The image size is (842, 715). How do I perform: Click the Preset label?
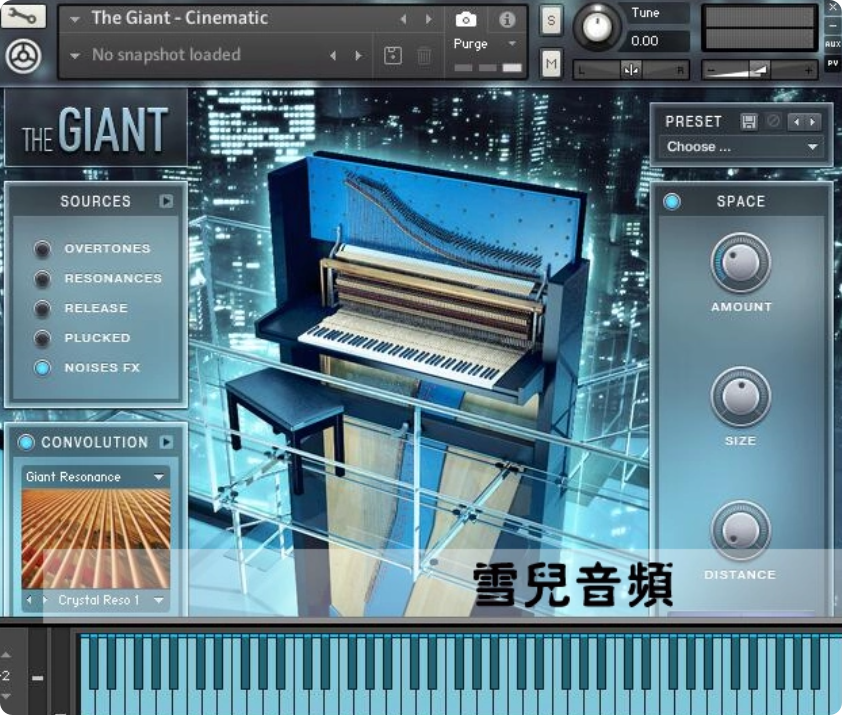tap(693, 122)
